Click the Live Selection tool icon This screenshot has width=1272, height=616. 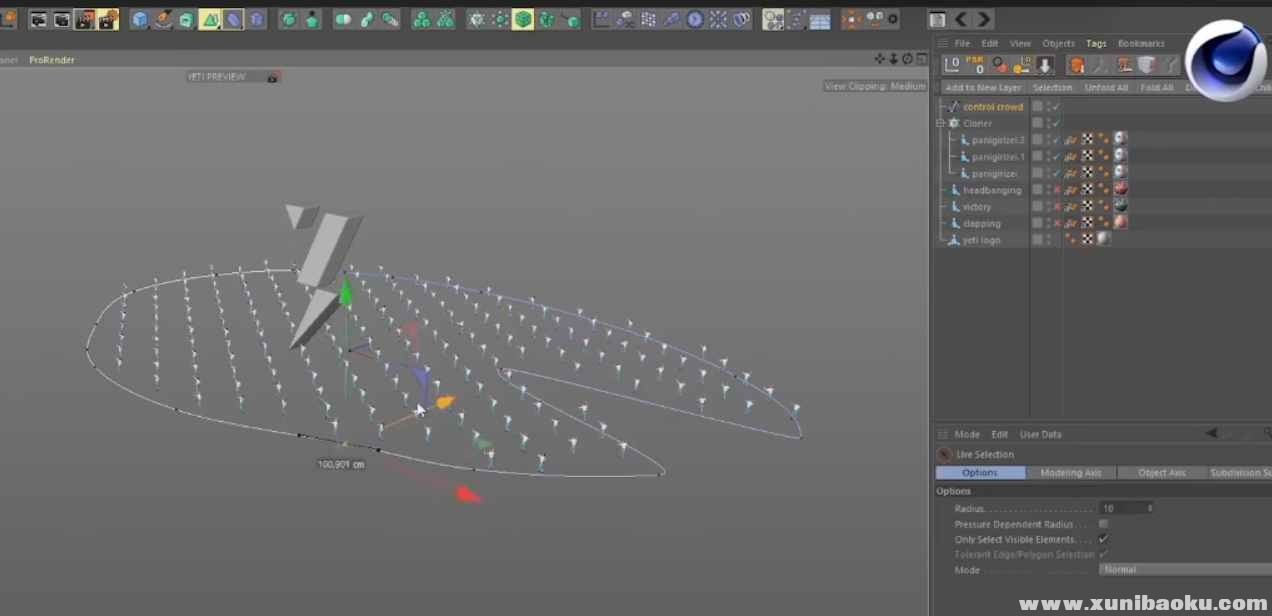click(945, 454)
